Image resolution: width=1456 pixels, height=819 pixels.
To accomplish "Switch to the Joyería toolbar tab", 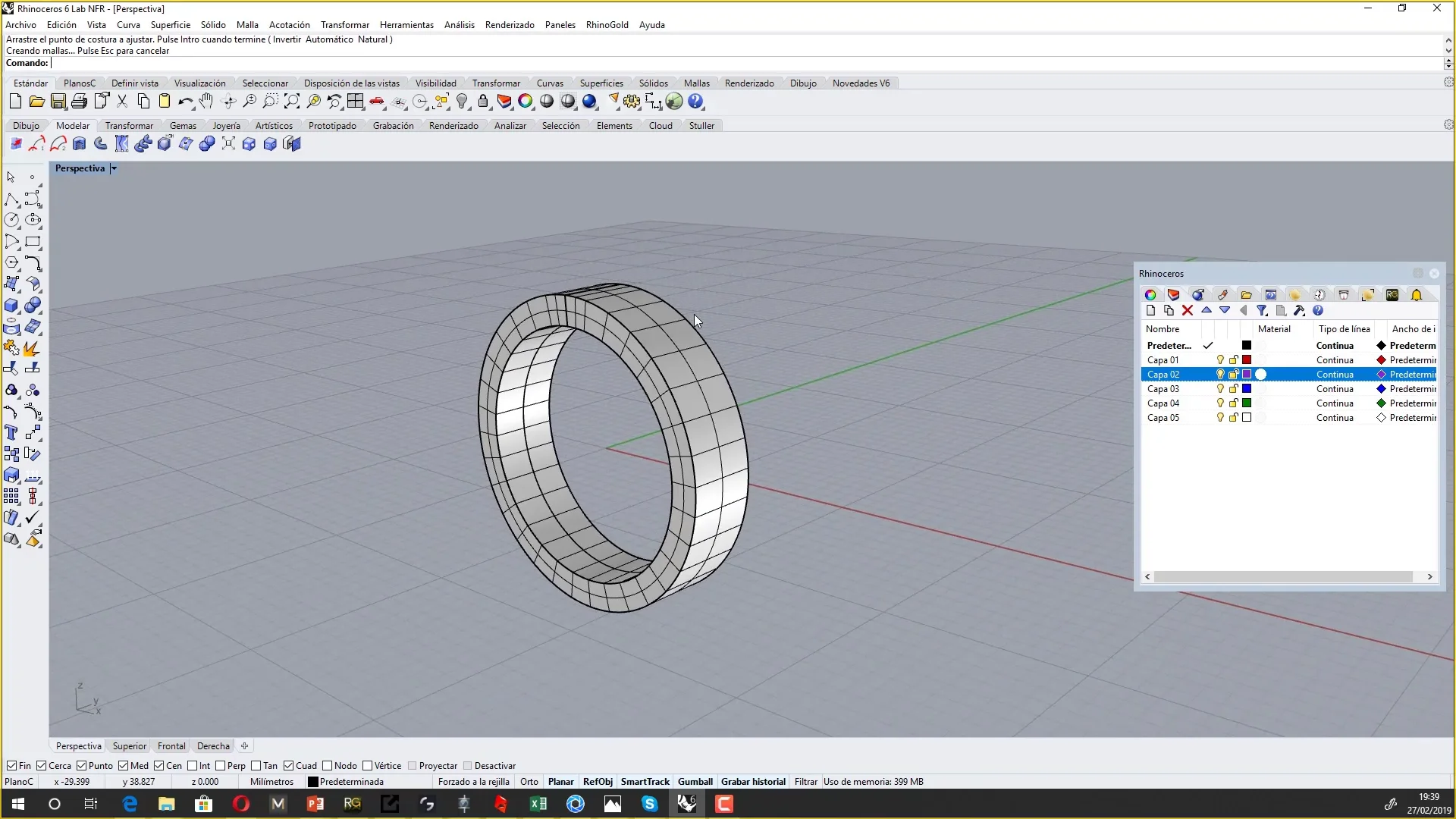I will coord(226,126).
